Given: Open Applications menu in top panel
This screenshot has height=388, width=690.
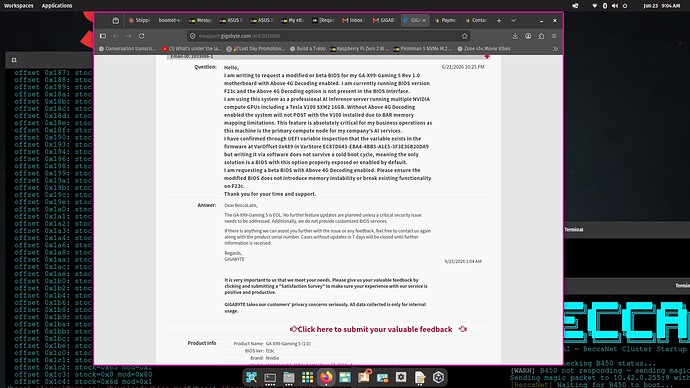Looking at the screenshot, I should pyautogui.click(x=57, y=6).
